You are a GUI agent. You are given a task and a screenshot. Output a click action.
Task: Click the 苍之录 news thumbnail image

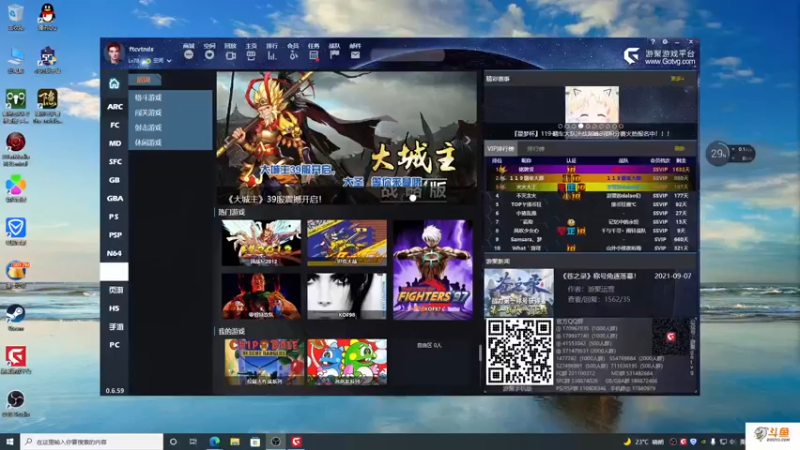pyautogui.click(x=519, y=292)
